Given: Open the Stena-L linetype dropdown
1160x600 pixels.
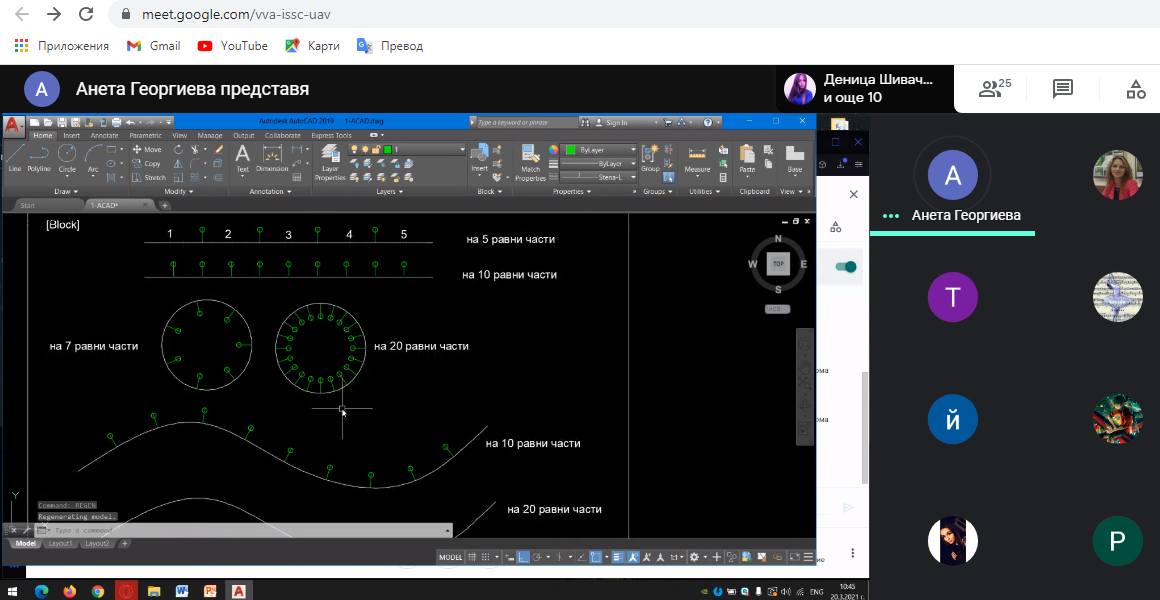Looking at the screenshot, I should coord(598,178).
